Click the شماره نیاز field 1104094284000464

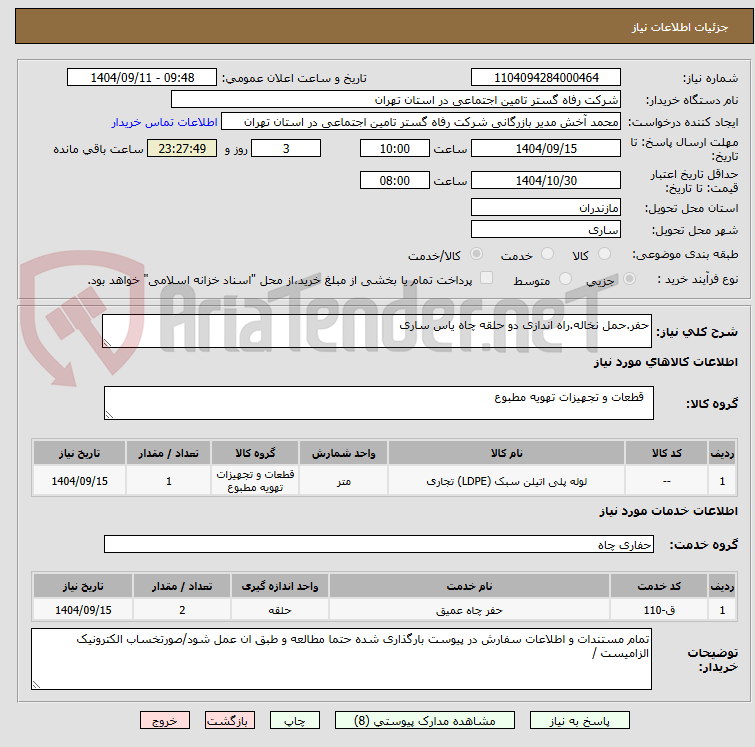click(546, 78)
